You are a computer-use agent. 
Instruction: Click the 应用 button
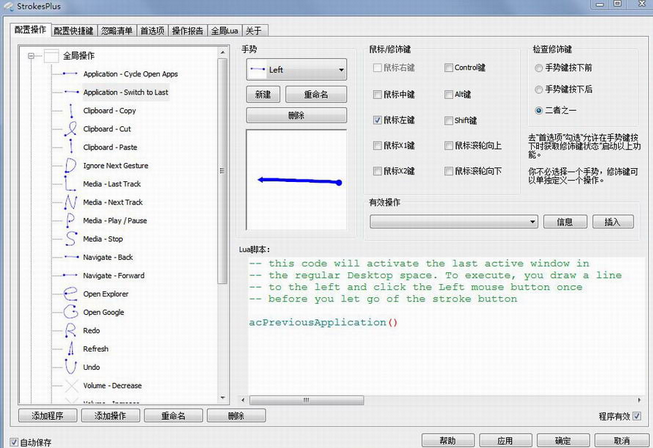click(505, 441)
